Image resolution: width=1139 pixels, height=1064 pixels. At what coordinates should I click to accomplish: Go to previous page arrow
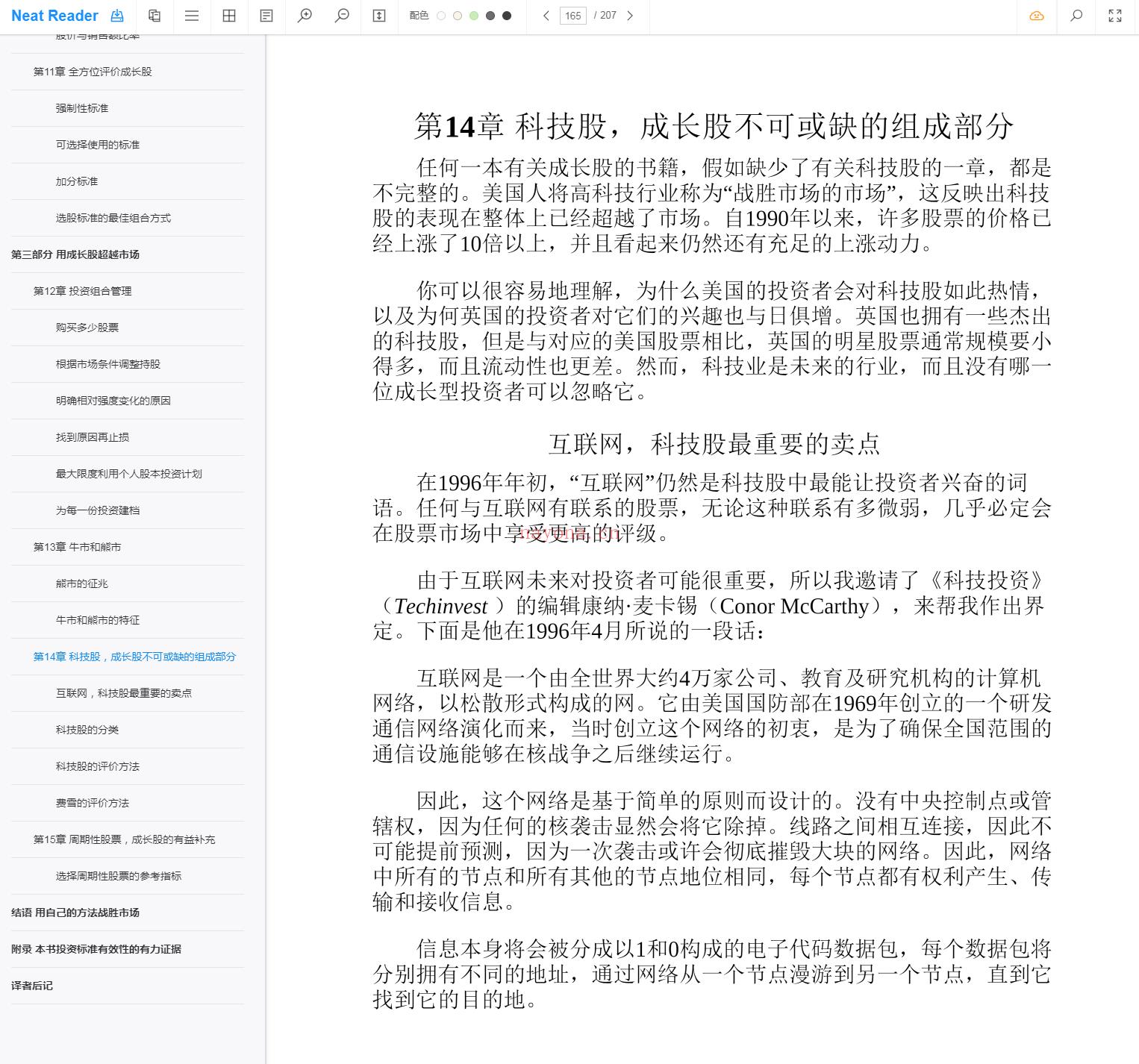[546, 16]
